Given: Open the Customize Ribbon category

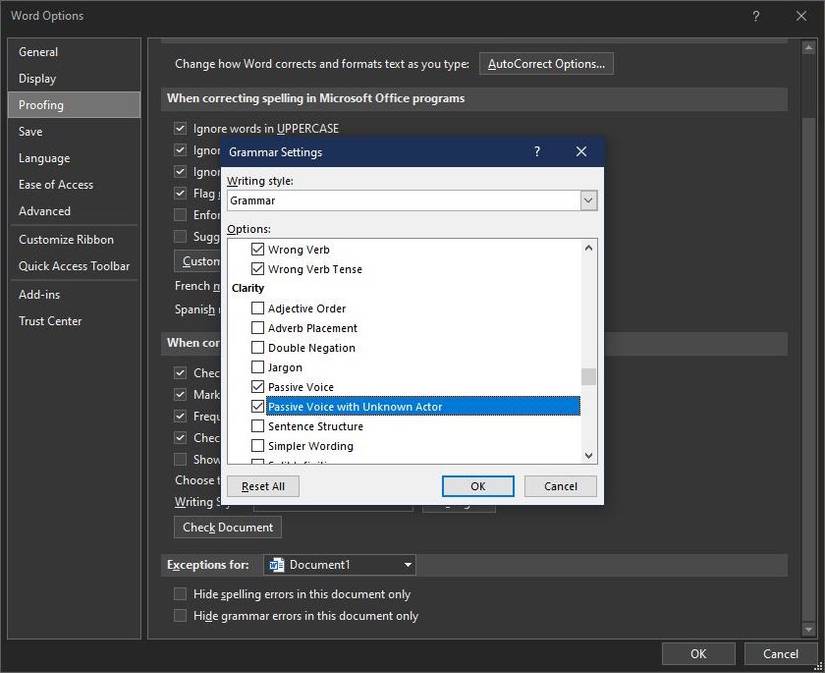Looking at the screenshot, I should tap(66, 240).
